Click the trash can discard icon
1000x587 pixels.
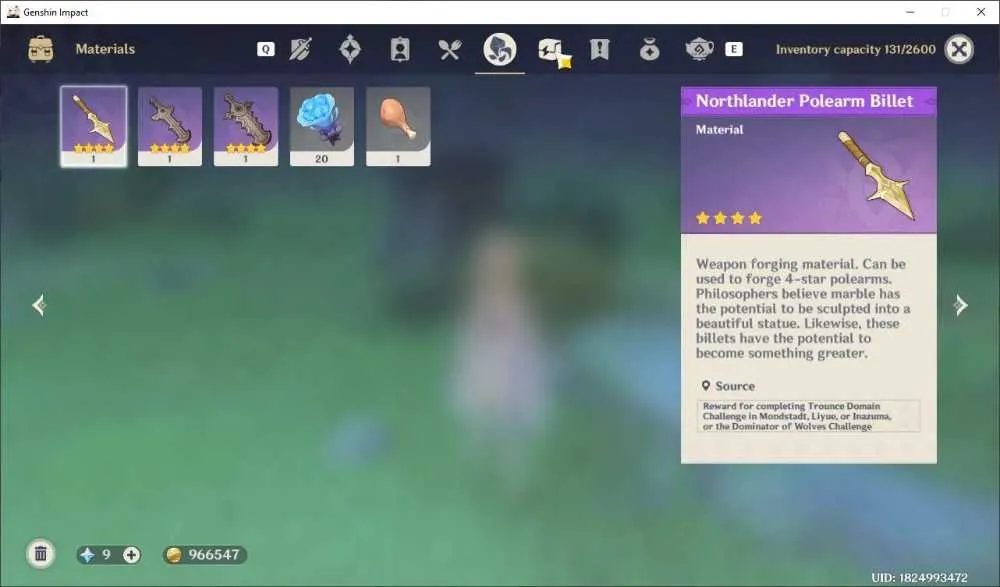pyautogui.click(x=41, y=553)
